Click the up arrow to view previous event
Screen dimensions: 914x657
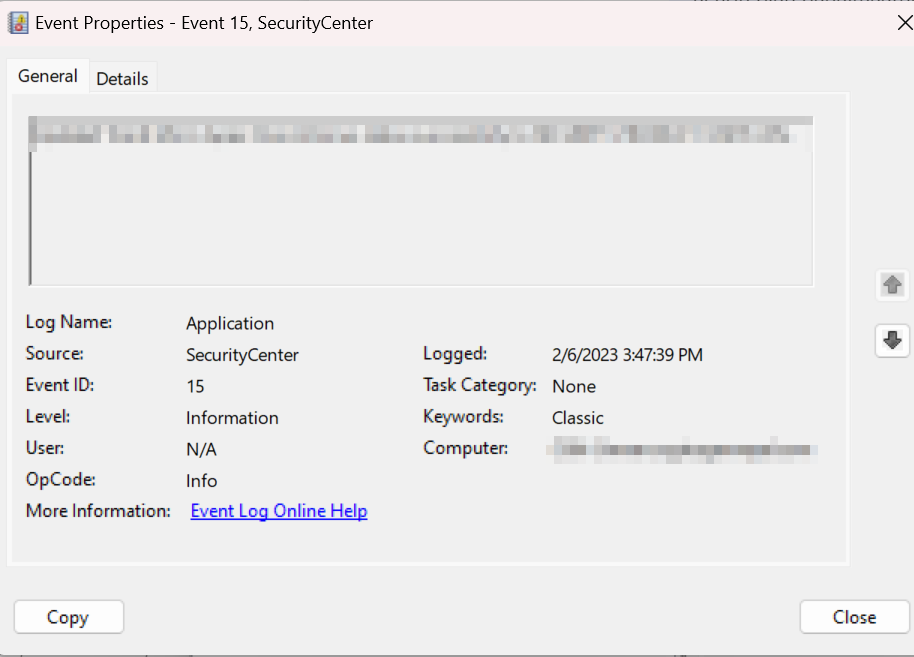pos(891,285)
